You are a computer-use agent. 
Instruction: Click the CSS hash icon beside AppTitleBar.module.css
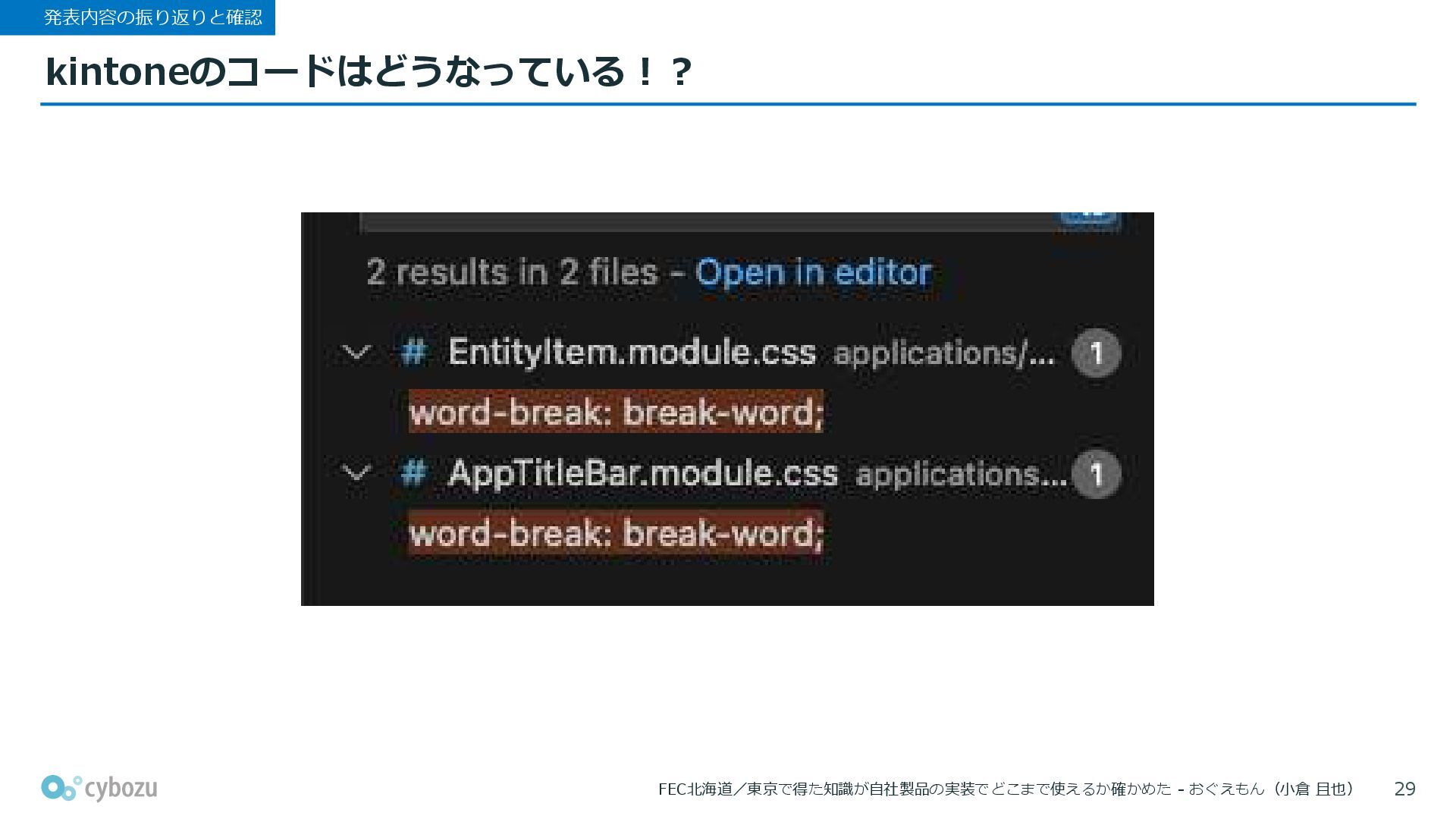[413, 474]
